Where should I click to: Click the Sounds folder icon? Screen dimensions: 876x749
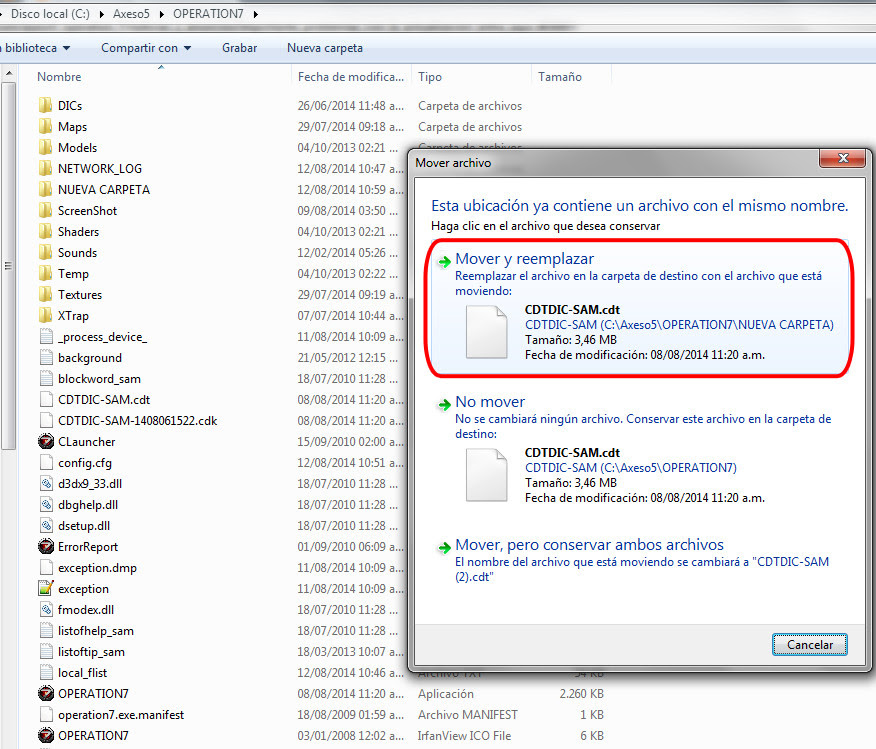point(46,252)
